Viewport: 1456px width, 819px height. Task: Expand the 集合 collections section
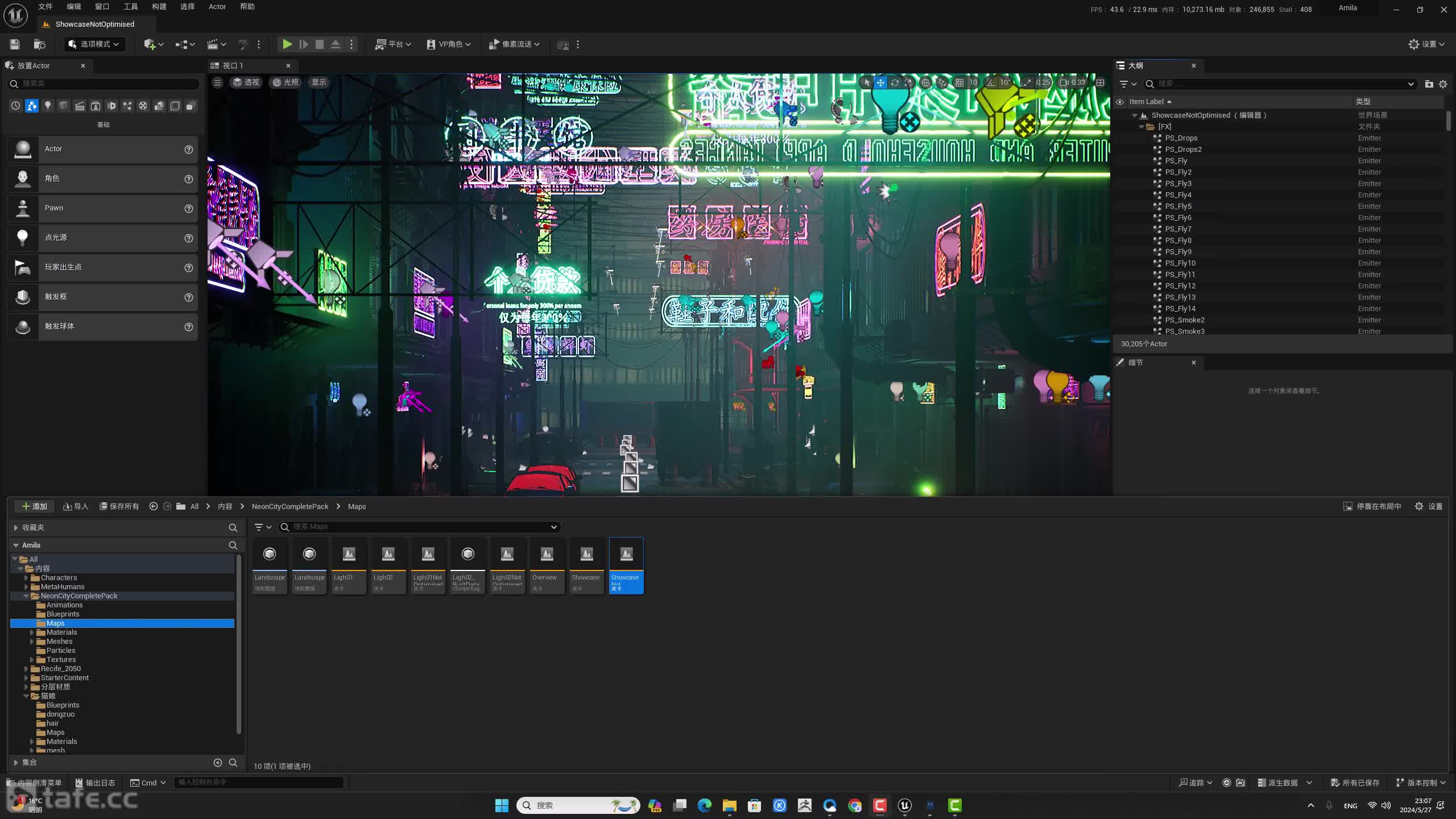tap(16, 763)
